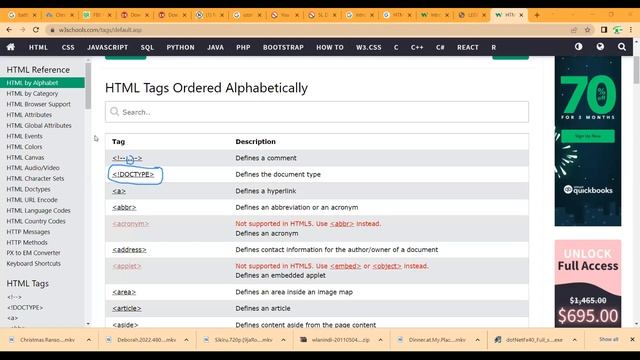
Task: Open the Chrome three-dot menu
Action: (x=631, y=30)
